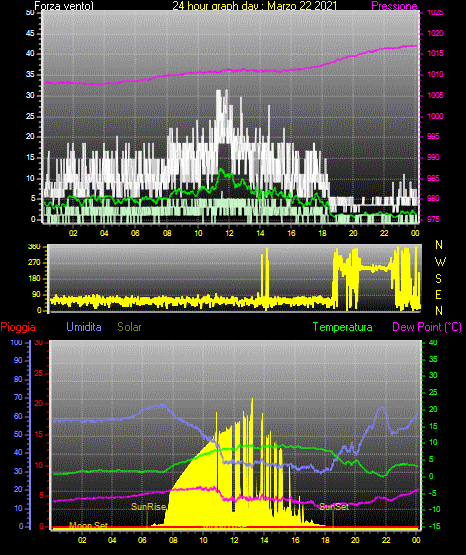Screen dimensions: 466x555
Task: Click the Pressione legend label
Action: pyautogui.click(x=394, y=6)
